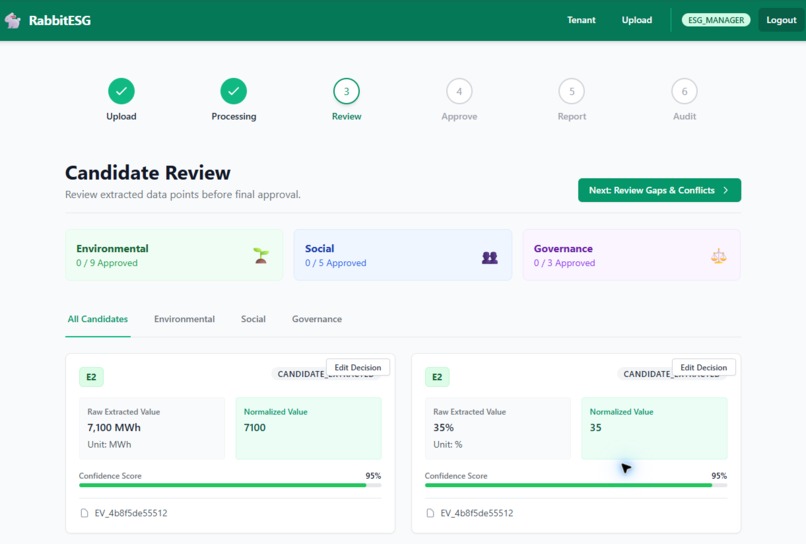806x544 pixels.
Task: Open the Environmental 0 / 9 Approved card
Action: (x=174, y=255)
